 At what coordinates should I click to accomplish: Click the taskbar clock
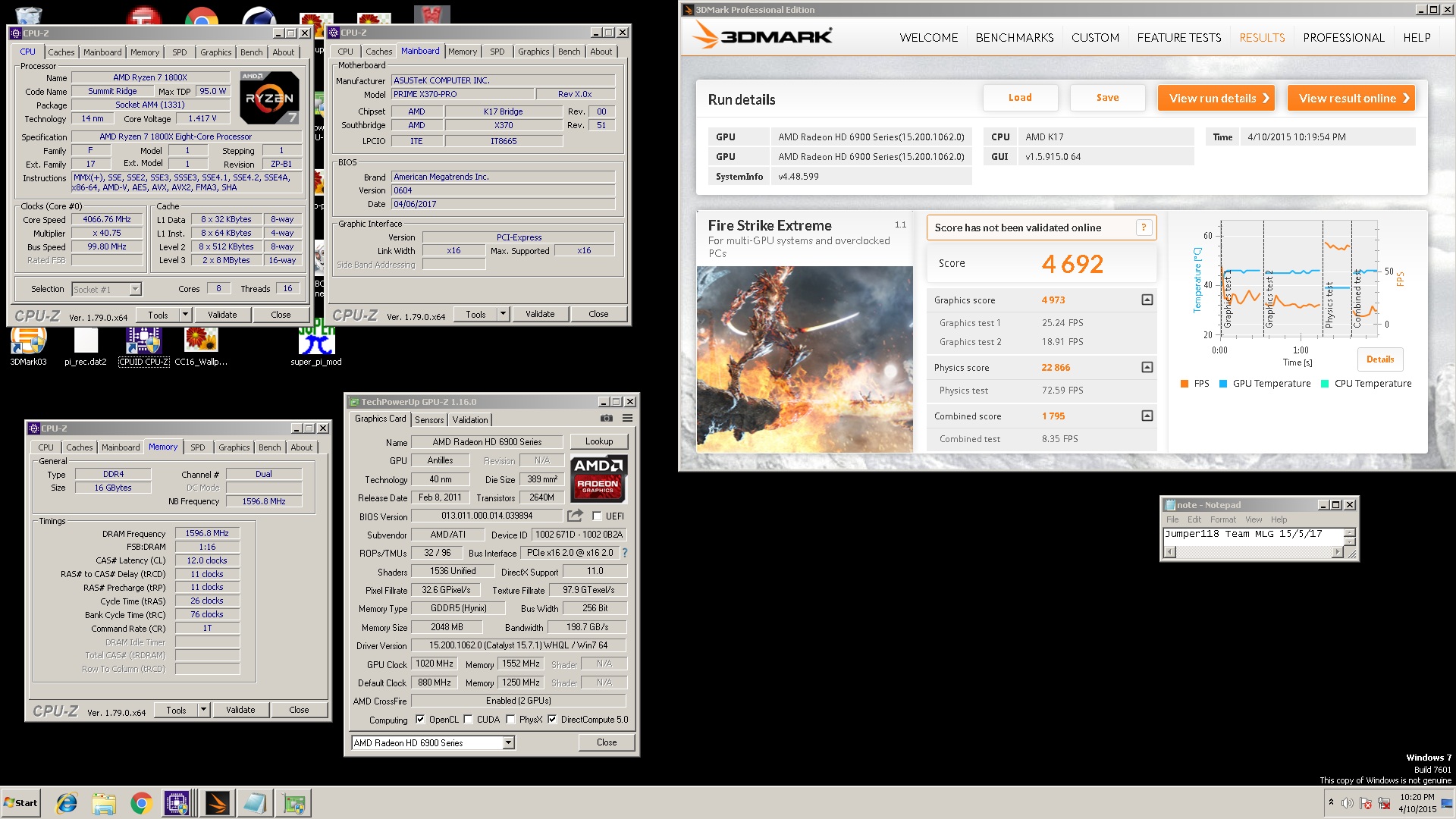click(1417, 803)
